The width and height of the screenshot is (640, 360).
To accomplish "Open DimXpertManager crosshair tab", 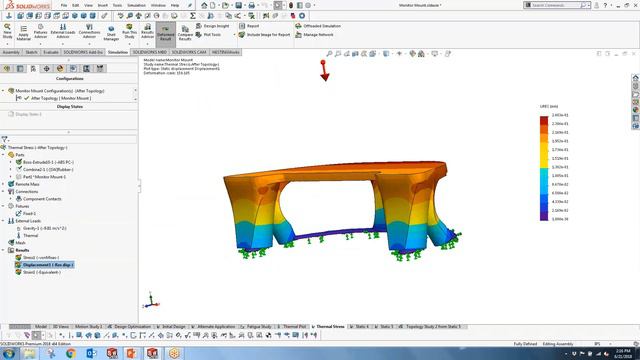I will [47, 69].
